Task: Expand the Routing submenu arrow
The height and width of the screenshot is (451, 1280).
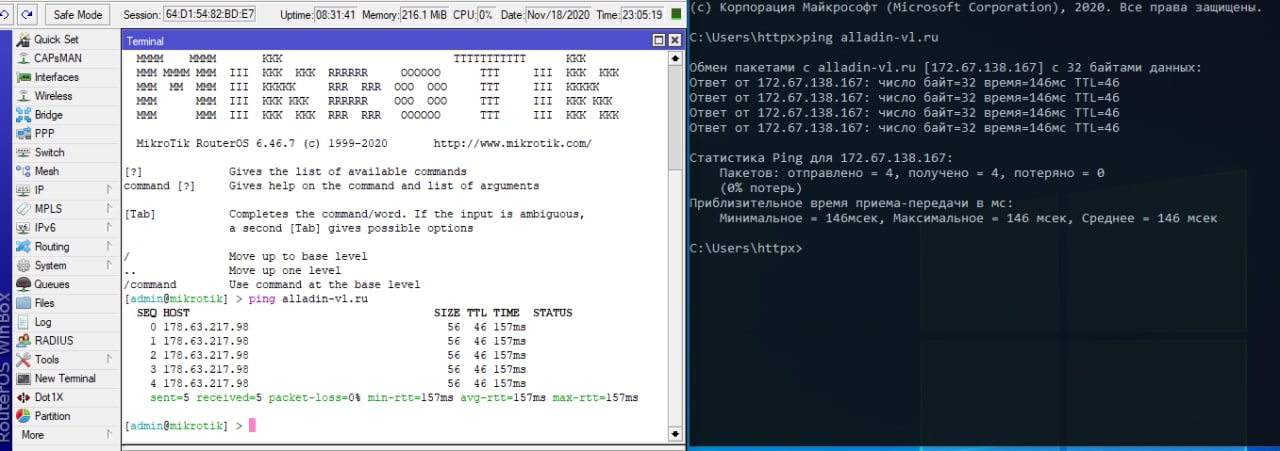Action: pos(108,246)
